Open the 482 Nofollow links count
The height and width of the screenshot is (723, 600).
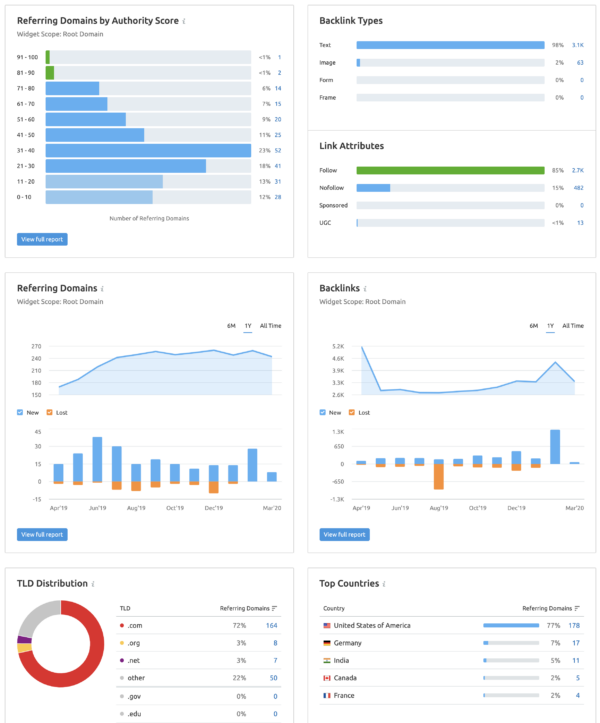coord(579,188)
